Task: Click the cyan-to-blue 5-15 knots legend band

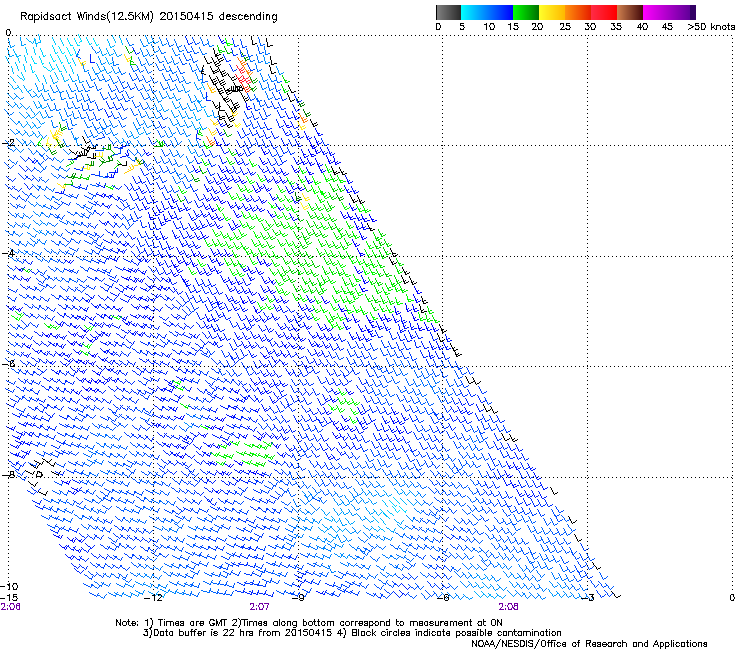Action: (487, 12)
